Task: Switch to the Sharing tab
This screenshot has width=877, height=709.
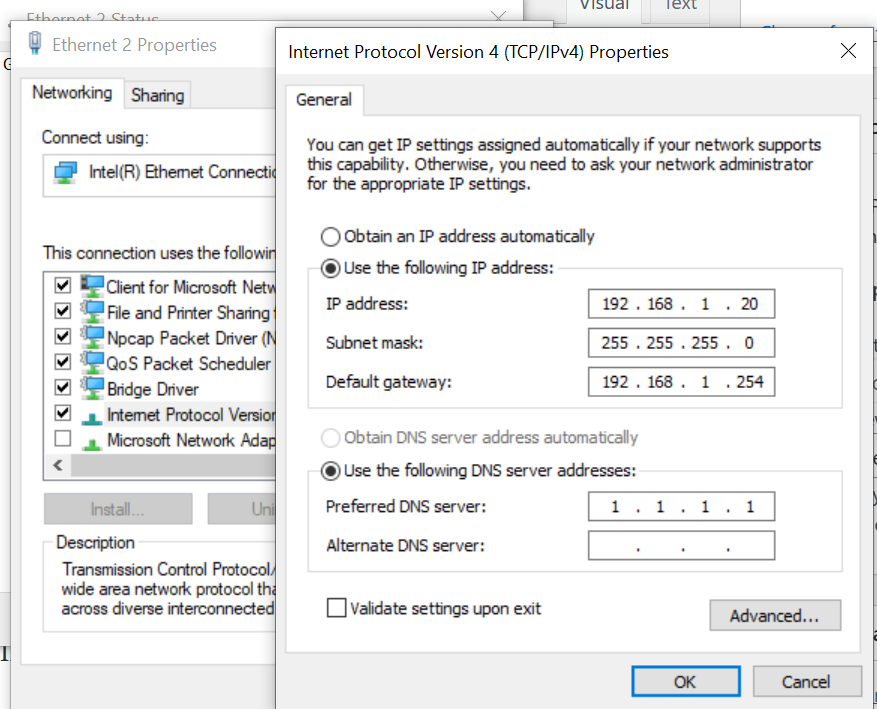Action: (157, 95)
